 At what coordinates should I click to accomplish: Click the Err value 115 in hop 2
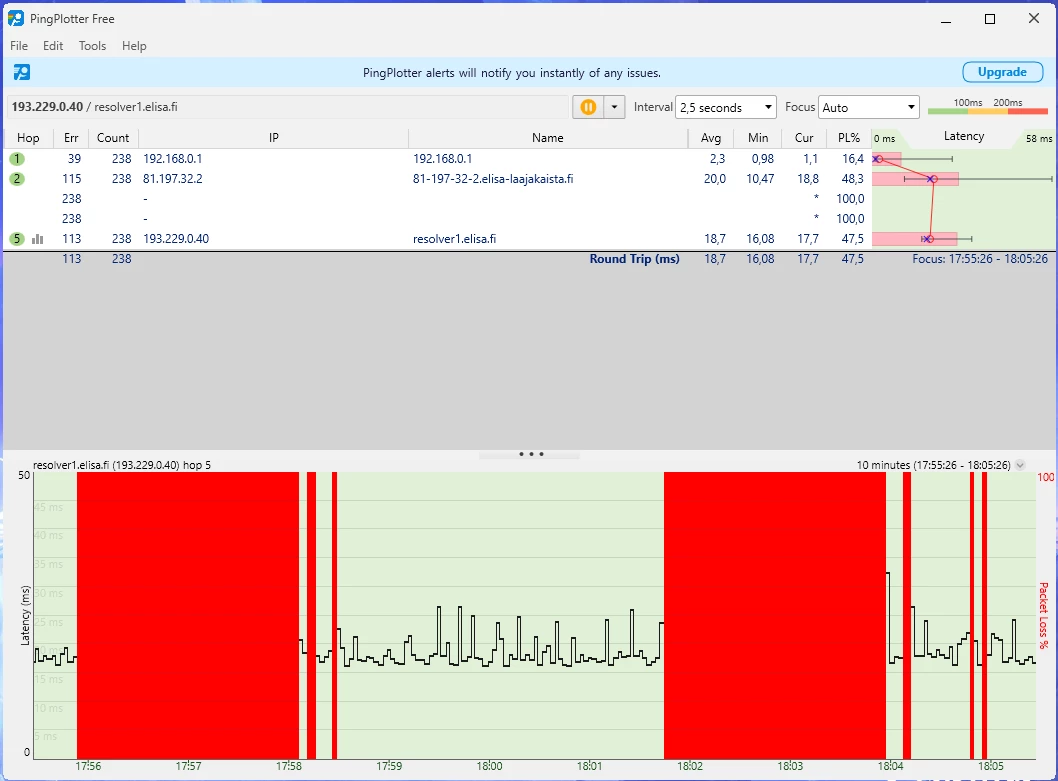[x=72, y=179]
